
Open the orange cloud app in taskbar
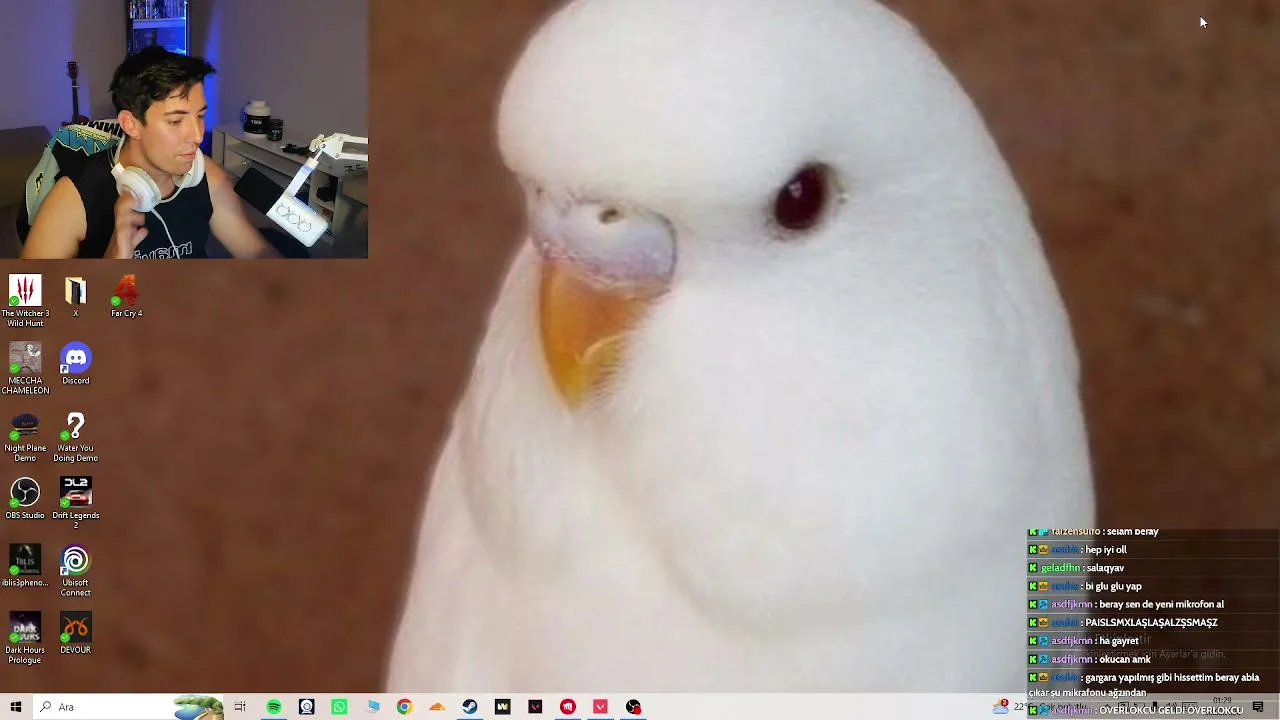[437, 707]
